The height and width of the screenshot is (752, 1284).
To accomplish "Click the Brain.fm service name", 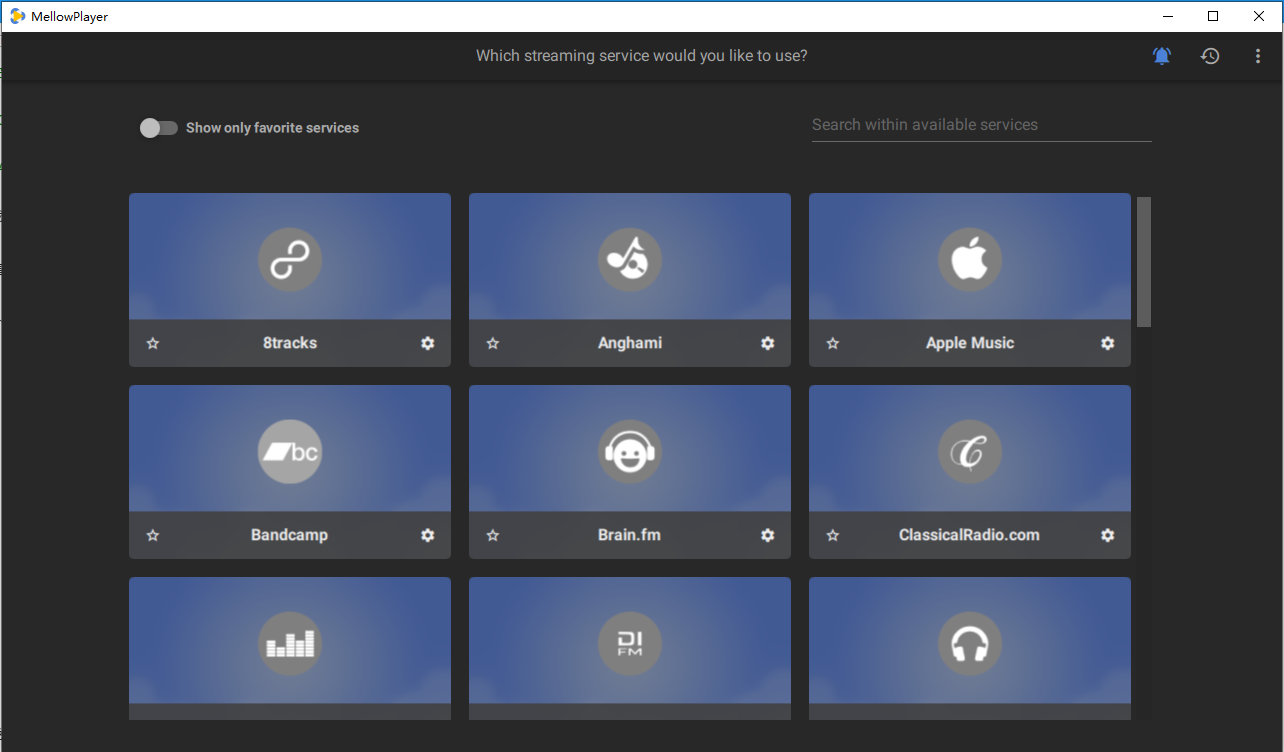I will [x=630, y=535].
